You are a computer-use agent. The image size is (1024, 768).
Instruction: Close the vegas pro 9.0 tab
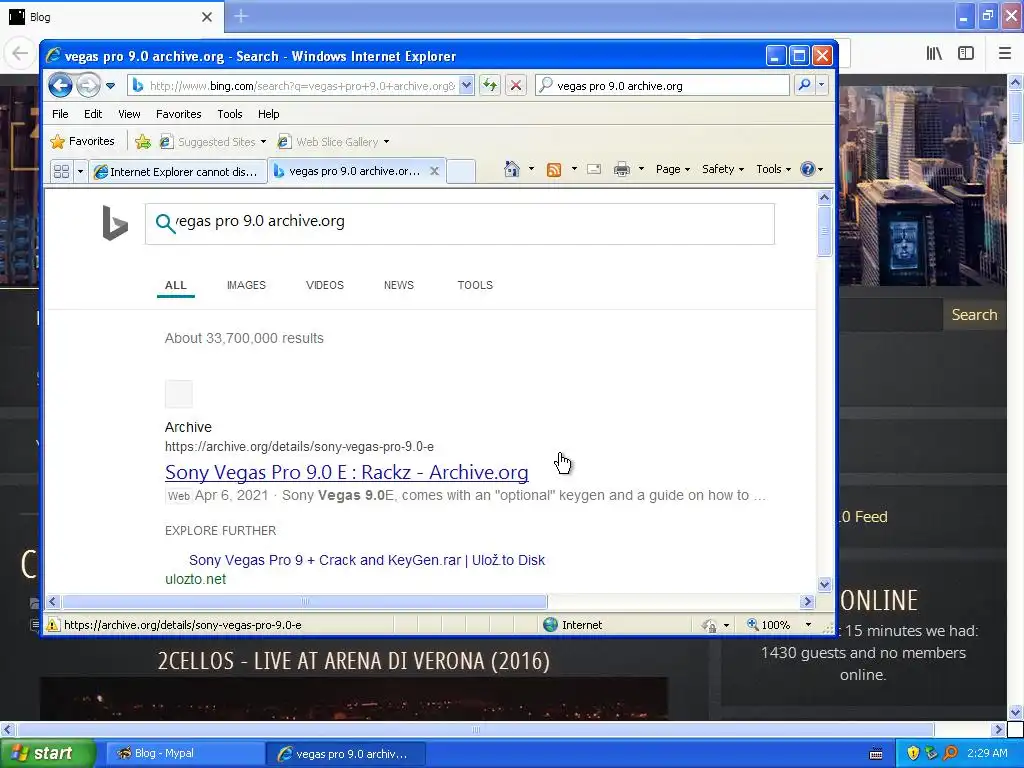pos(434,171)
